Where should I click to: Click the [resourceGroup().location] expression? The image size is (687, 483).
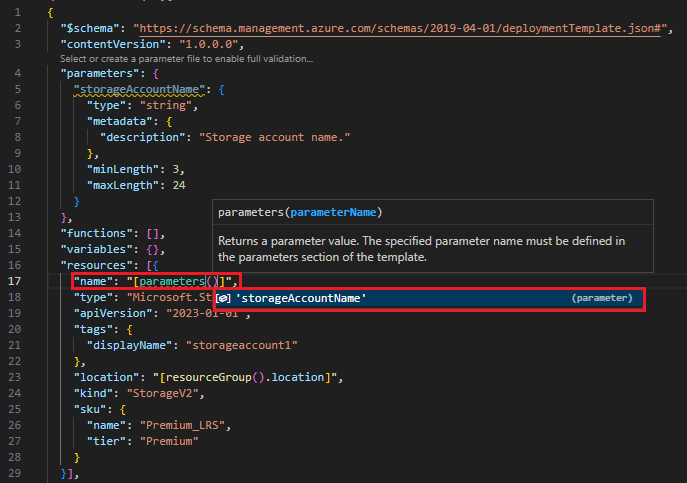(245, 377)
